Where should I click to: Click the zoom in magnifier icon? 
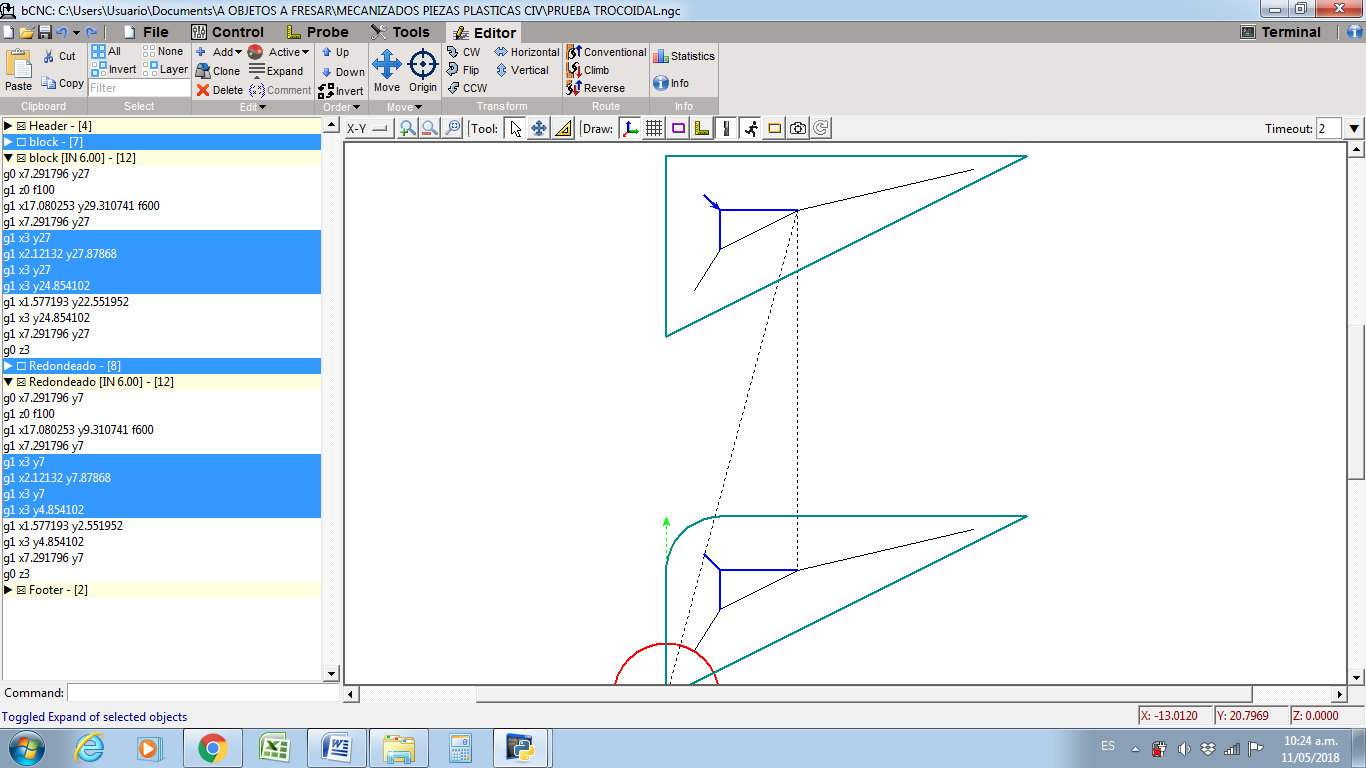(x=407, y=128)
